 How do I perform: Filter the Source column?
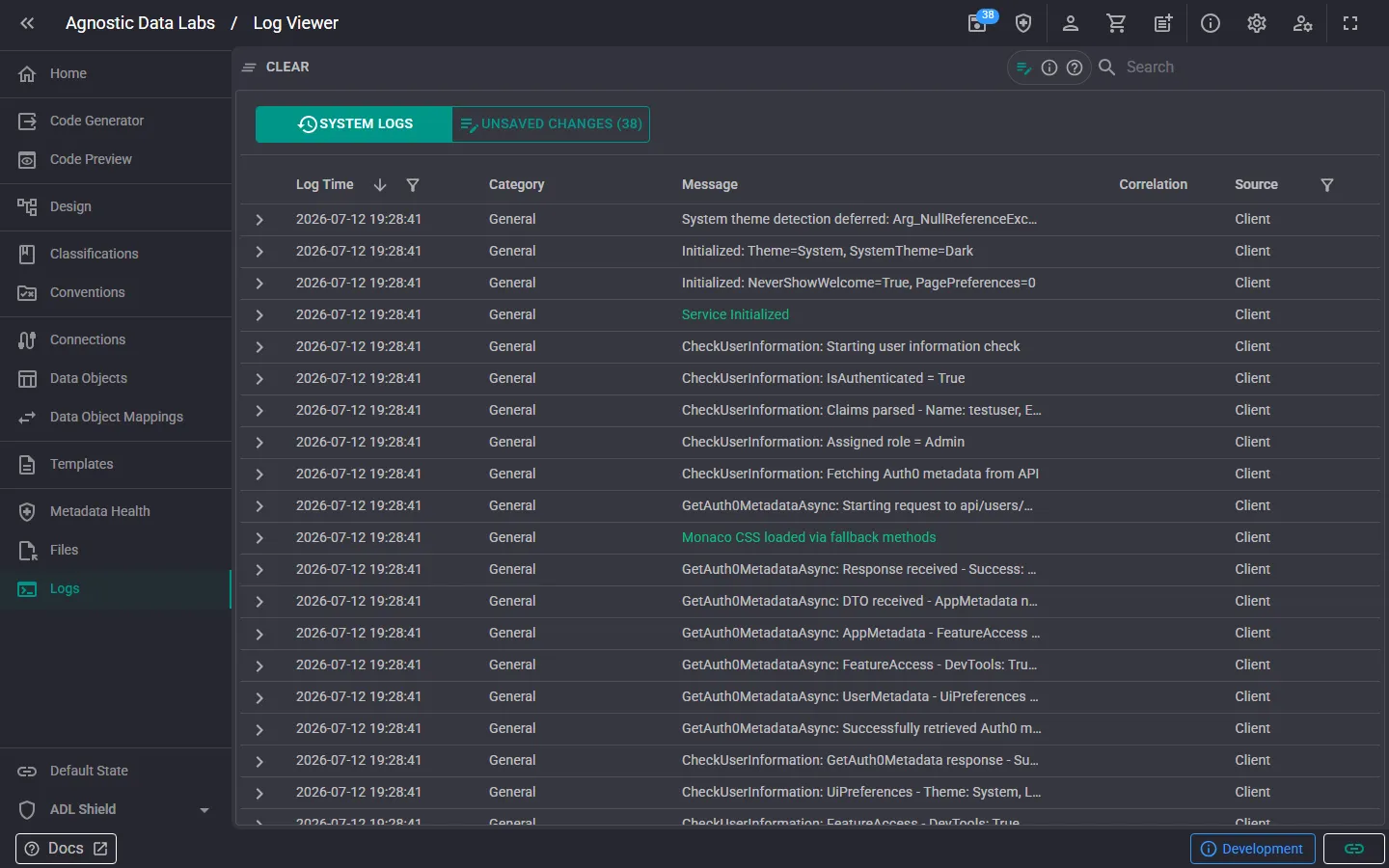coord(1327,185)
